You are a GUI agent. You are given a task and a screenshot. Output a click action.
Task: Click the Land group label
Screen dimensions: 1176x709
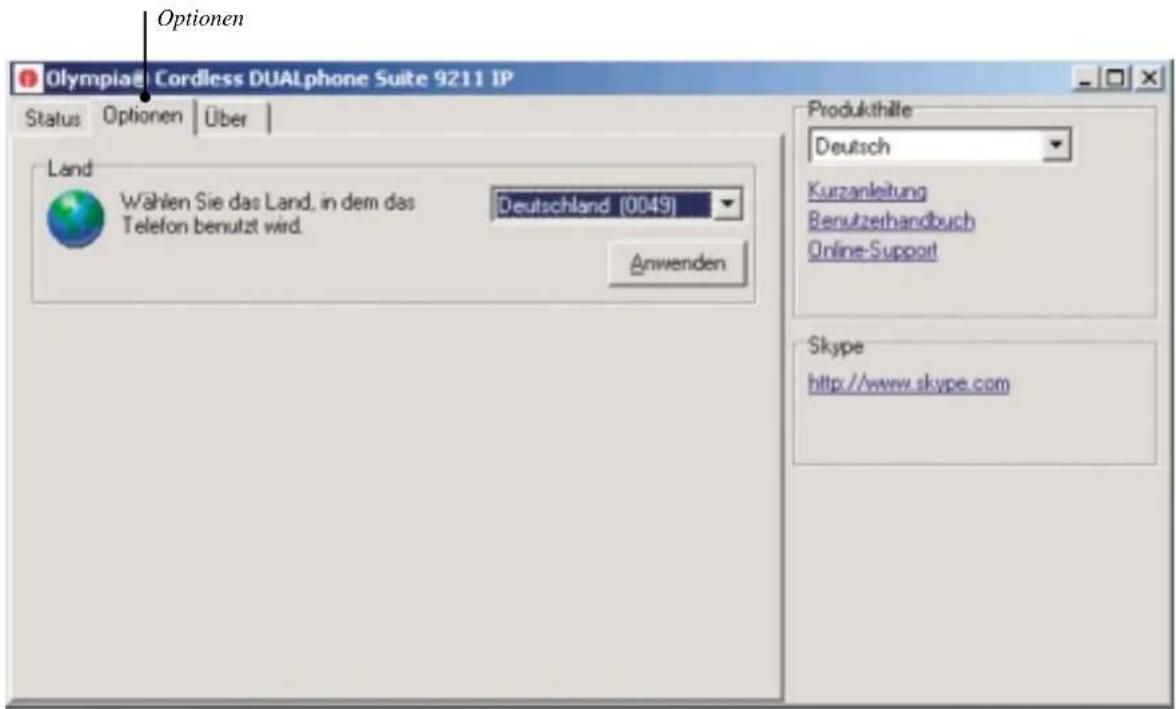tap(70, 168)
